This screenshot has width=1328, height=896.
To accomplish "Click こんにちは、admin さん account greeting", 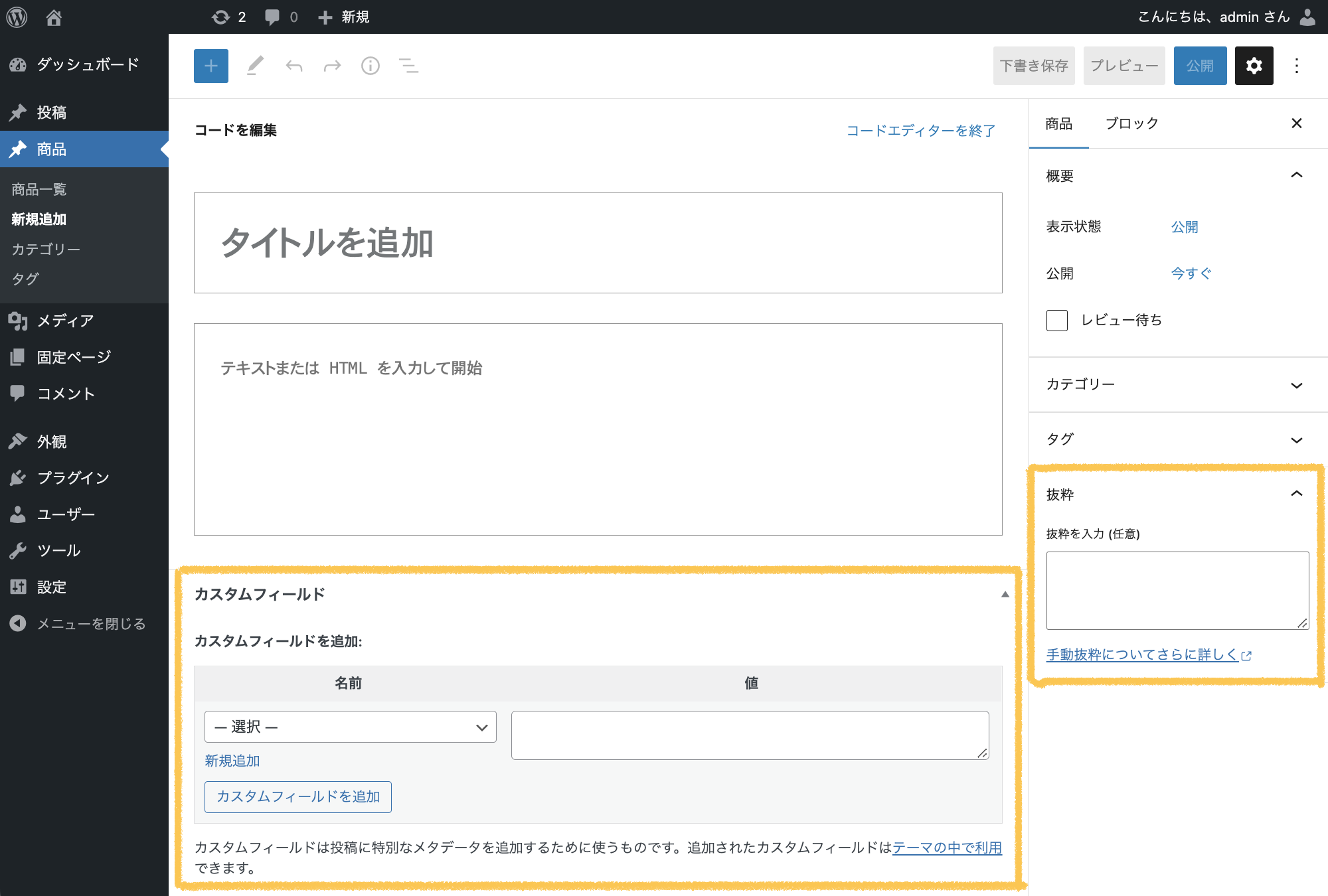I will 1214,17.
